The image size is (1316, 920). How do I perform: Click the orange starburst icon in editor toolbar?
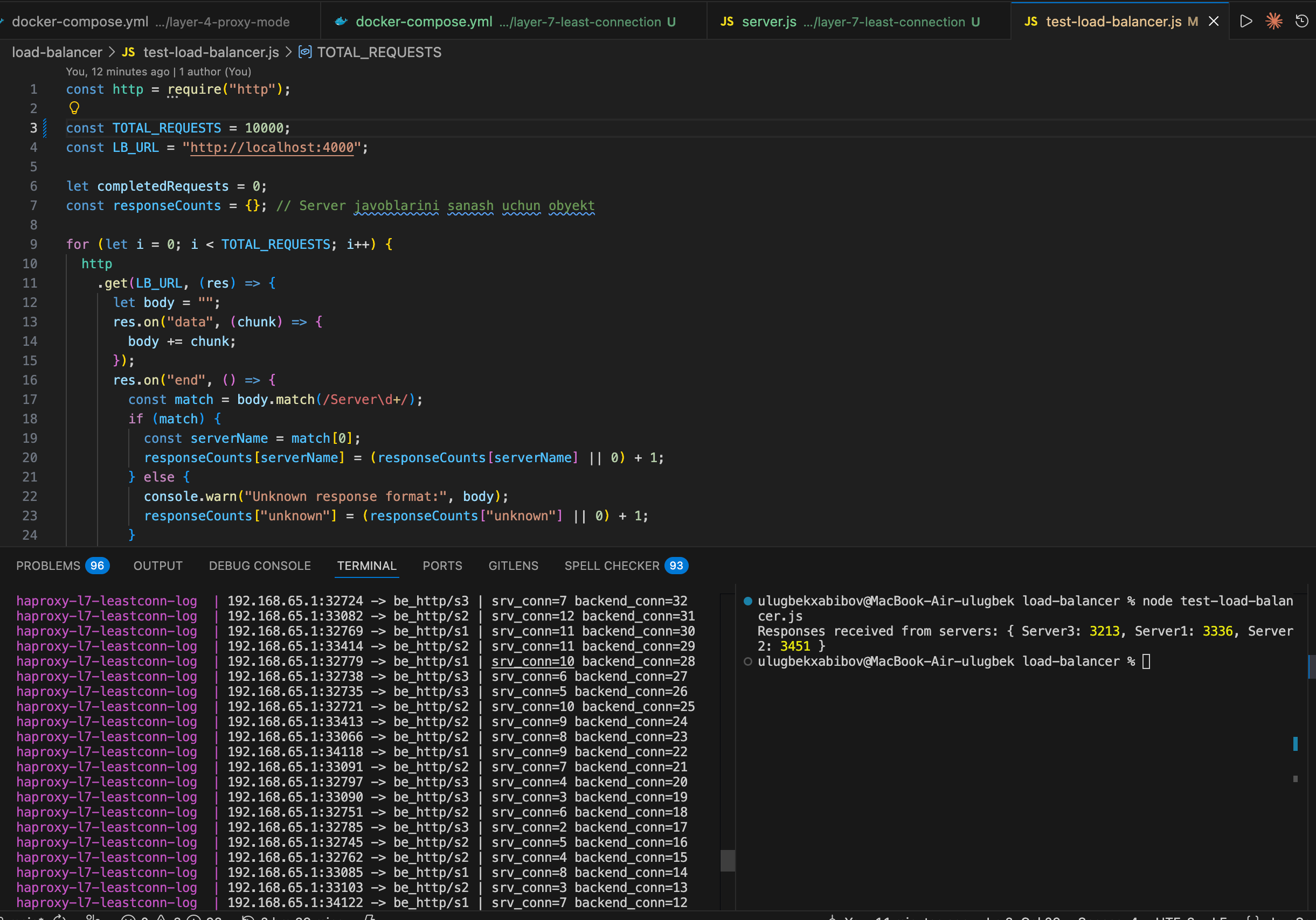(1273, 21)
